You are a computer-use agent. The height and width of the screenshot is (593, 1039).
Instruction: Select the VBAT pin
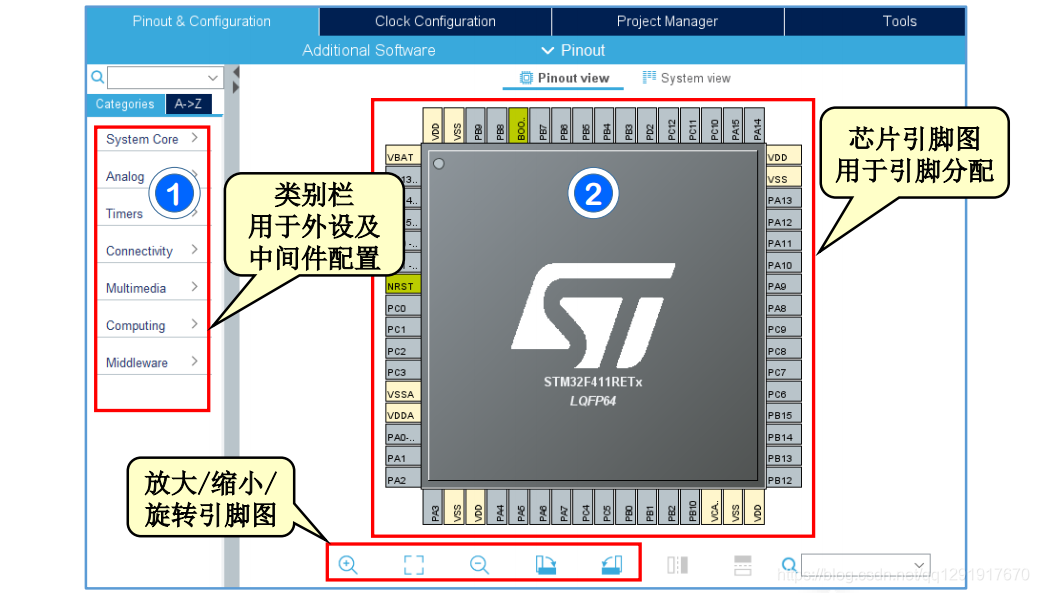(x=403, y=157)
